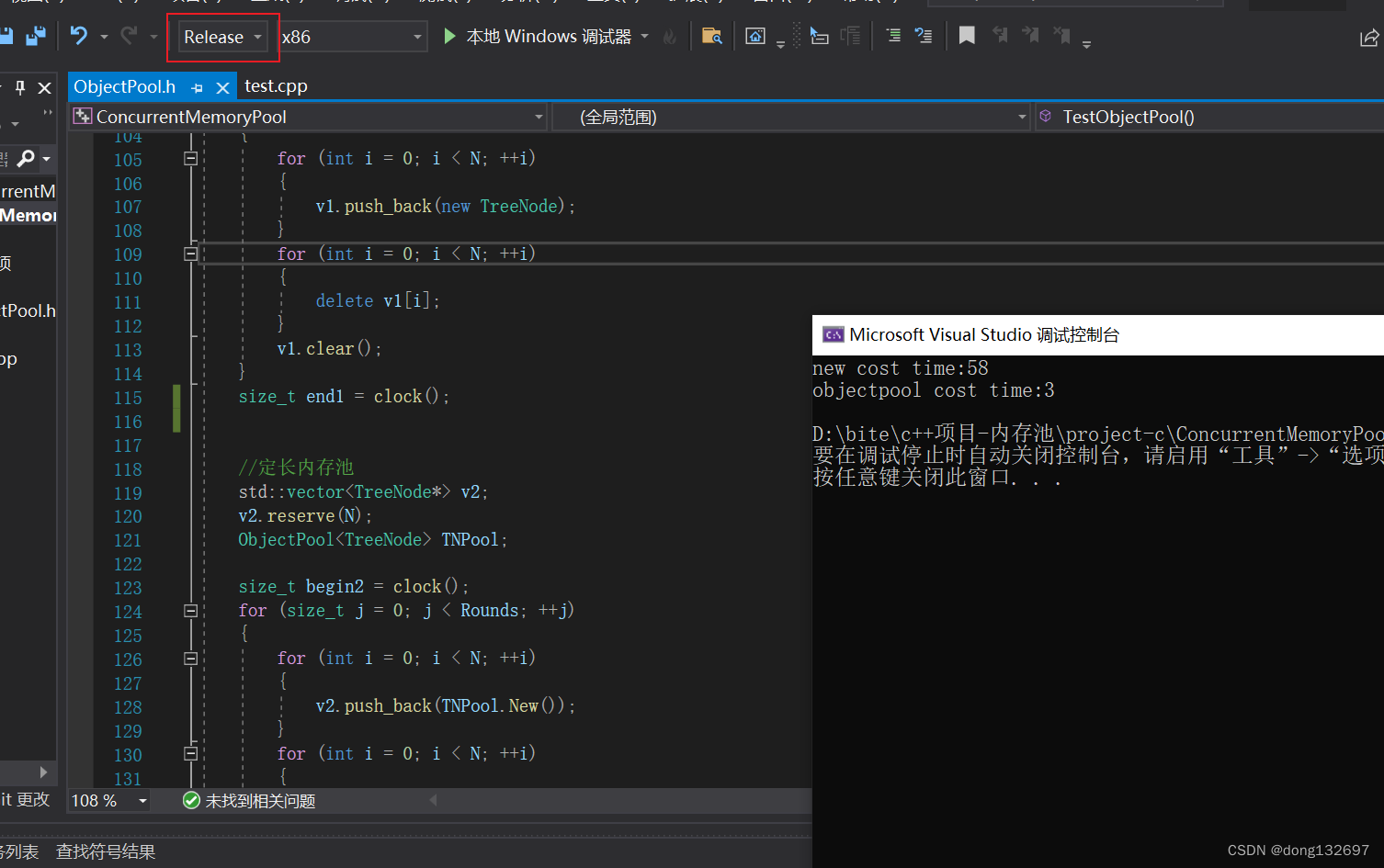Click 'v1.clear();' code line
Viewport: 1384px width, 868px height.
tap(329, 349)
